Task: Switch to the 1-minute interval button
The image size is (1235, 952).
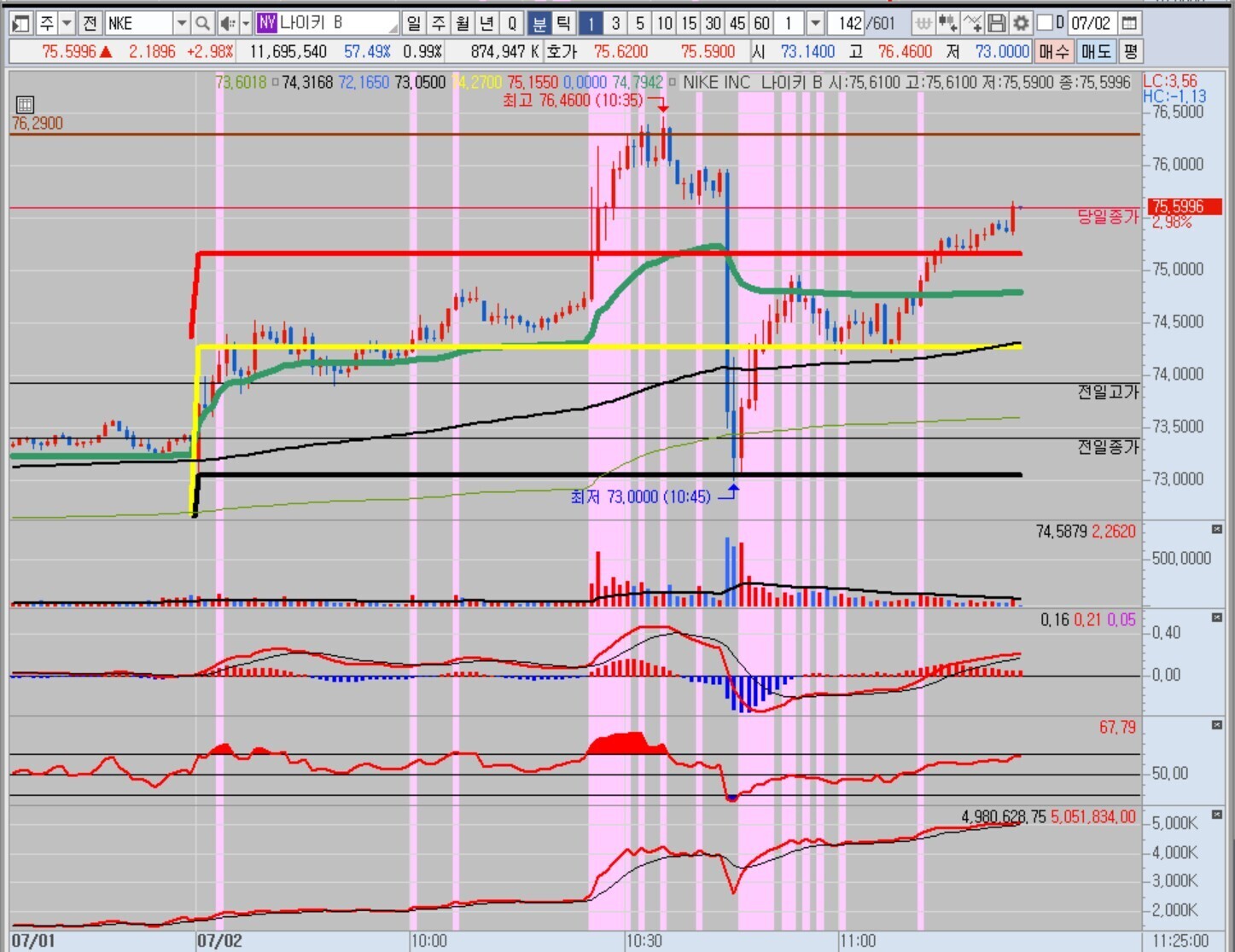Action: (x=591, y=23)
